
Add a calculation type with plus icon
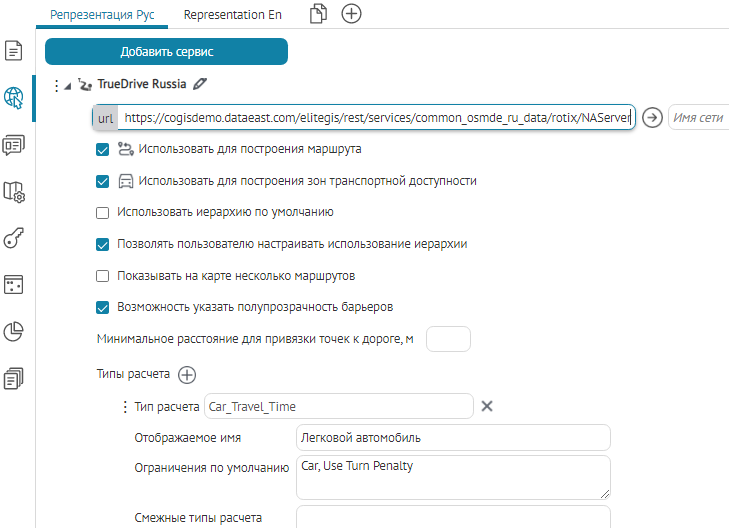pos(187,375)
